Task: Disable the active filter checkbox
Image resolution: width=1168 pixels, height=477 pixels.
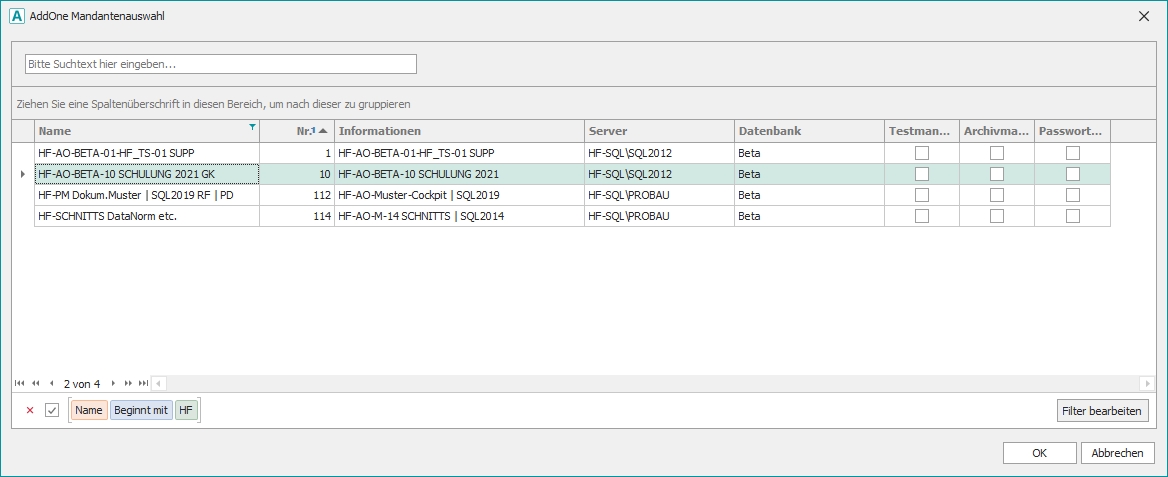Action: point(52,410)
